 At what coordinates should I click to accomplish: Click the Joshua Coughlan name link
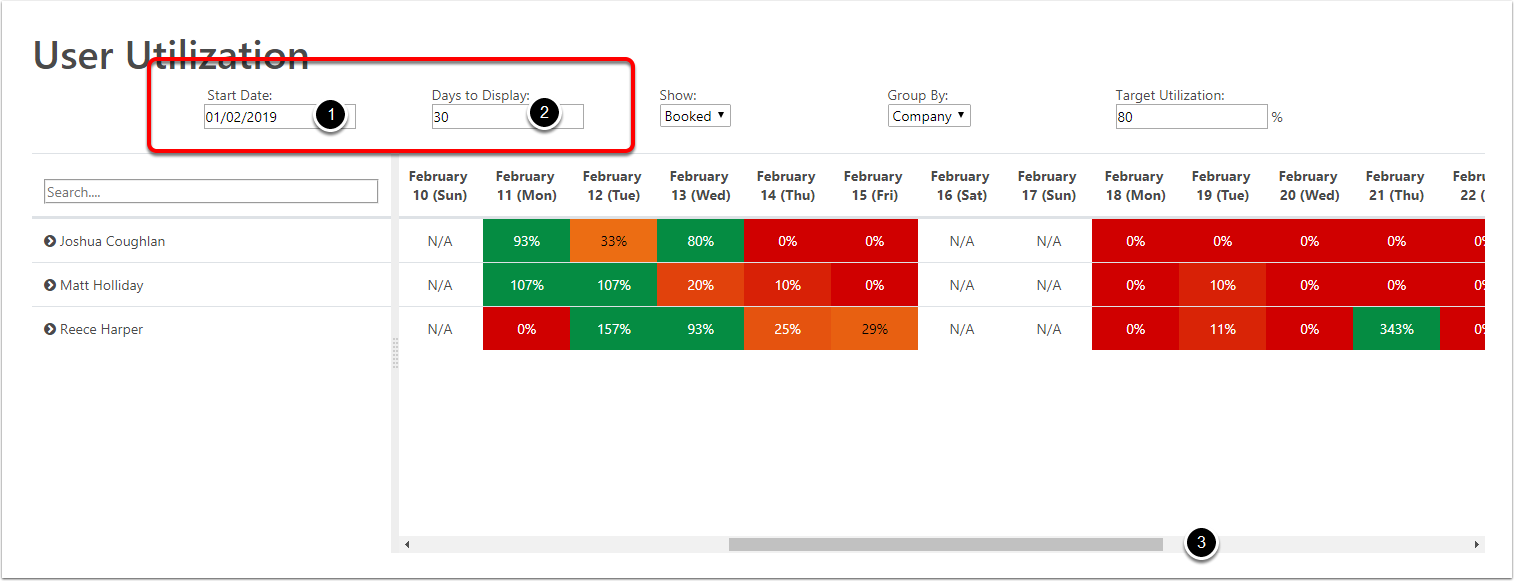pyautogui.click(x=112, y=241)
